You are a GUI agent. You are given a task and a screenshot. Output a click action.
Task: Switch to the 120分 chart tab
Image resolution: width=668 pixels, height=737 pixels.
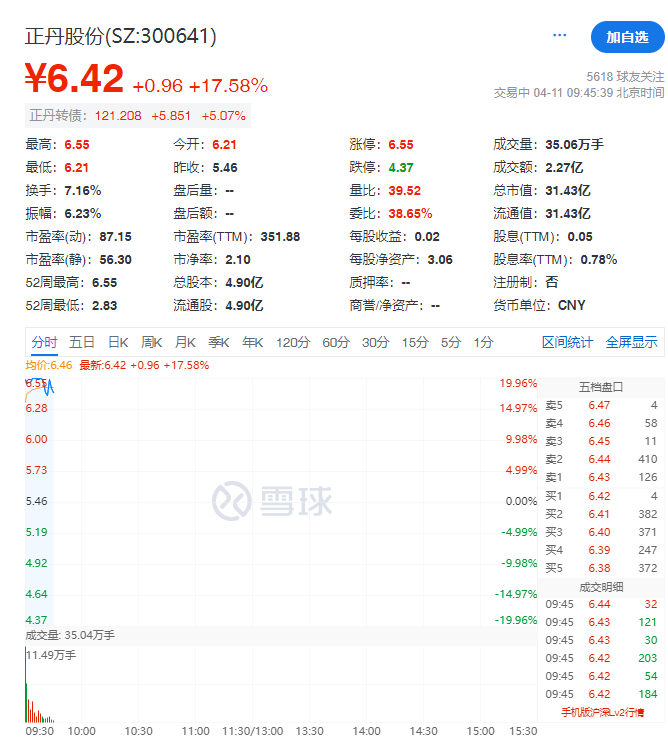coord(293,342)
